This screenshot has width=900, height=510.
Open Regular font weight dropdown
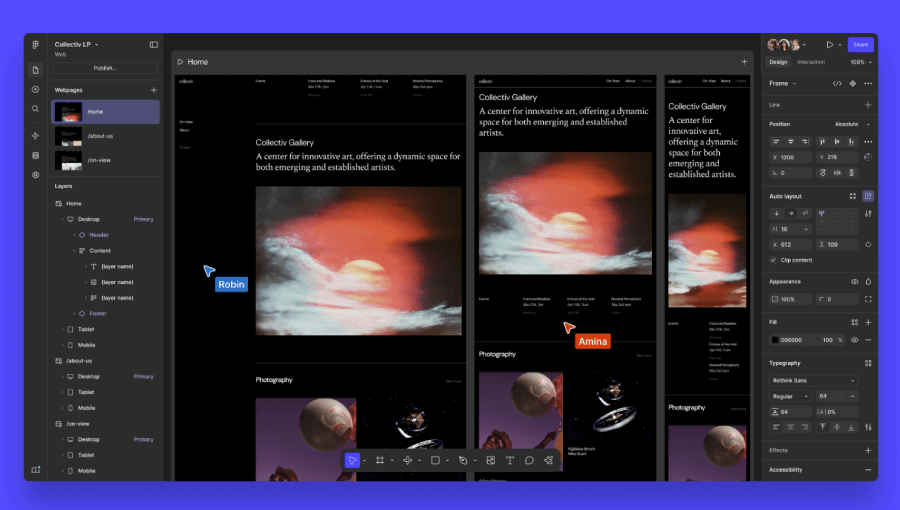[790, 396]
